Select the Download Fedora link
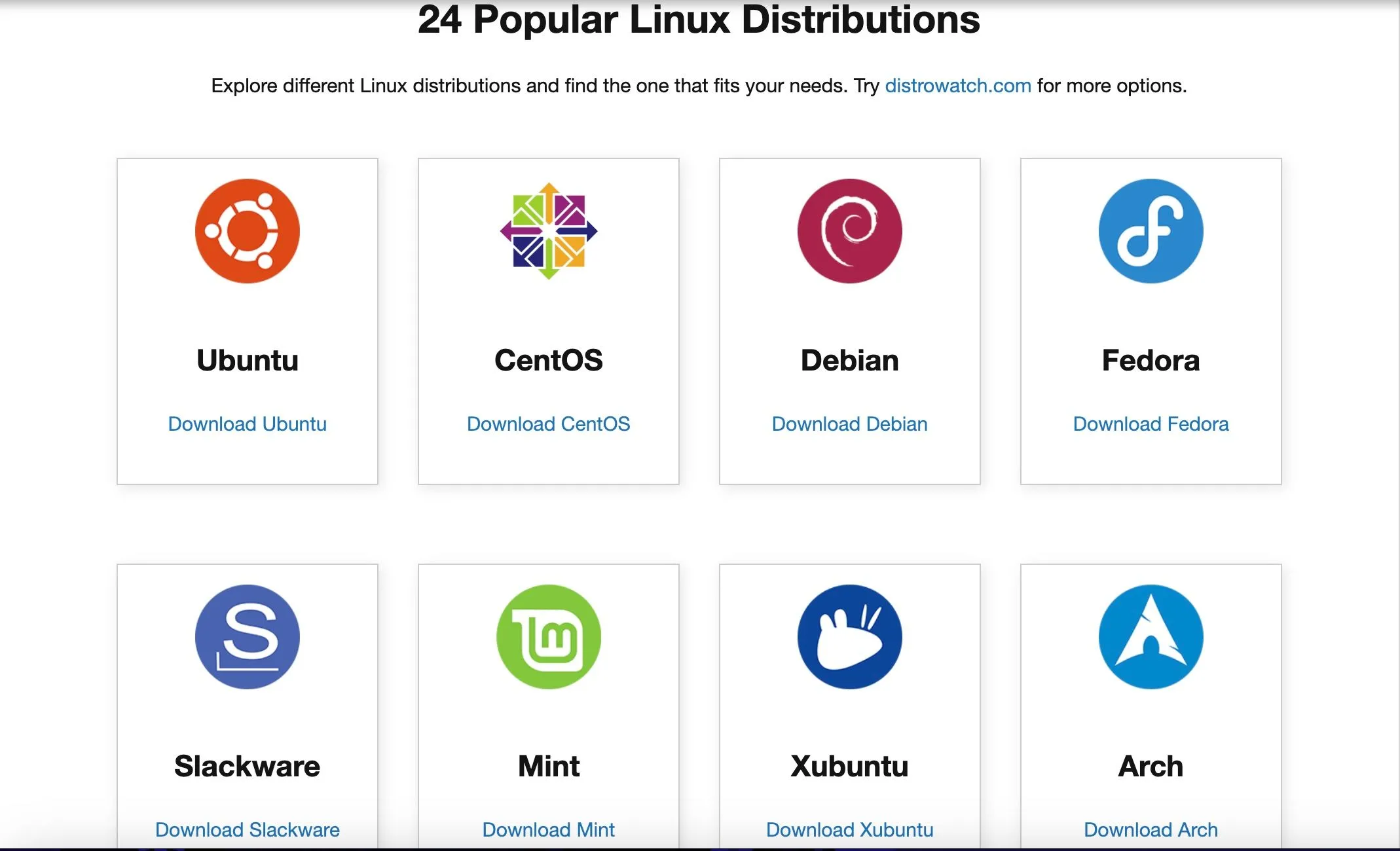The height and width of the screenshot is (851, 1400). pyautogui.click(x=1151, y=424)
